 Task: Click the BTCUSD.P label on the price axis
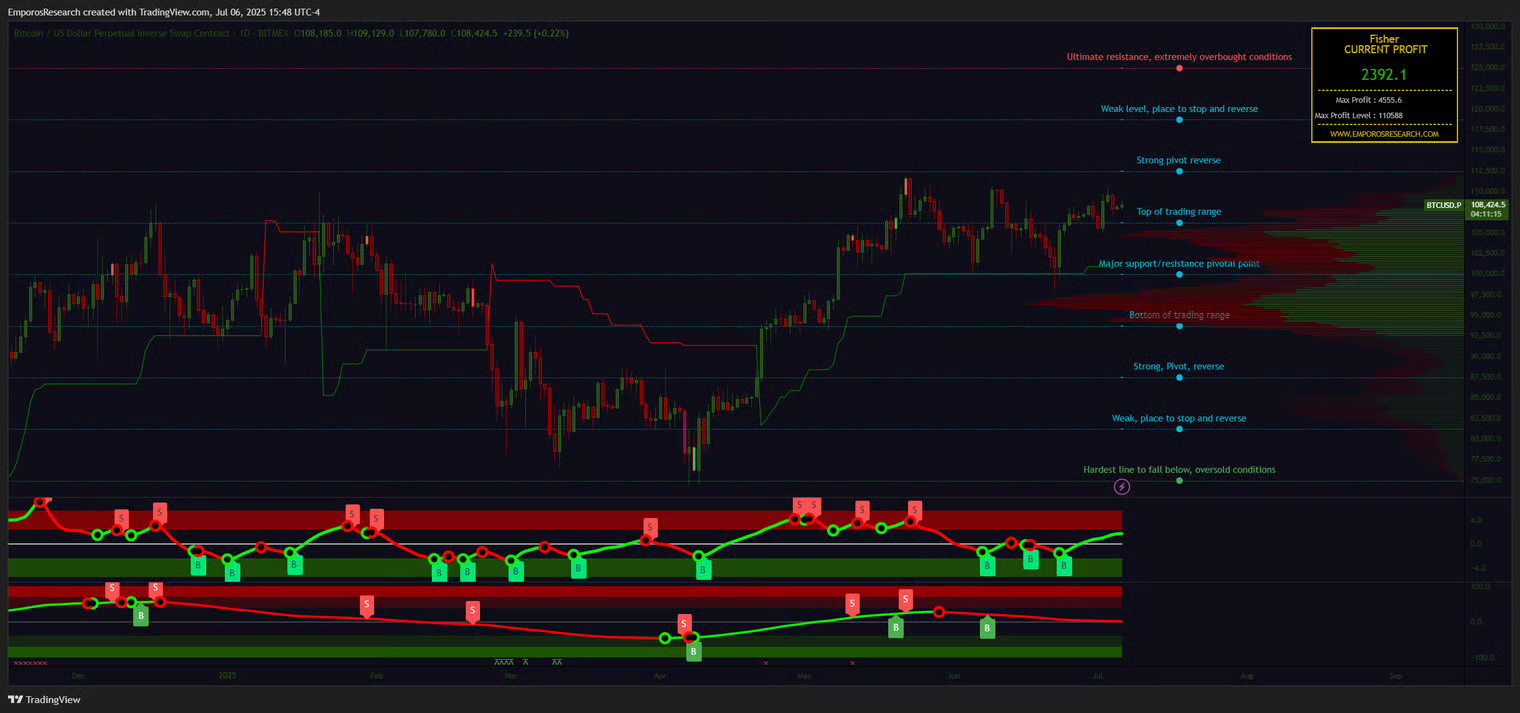pos(1444,205)
